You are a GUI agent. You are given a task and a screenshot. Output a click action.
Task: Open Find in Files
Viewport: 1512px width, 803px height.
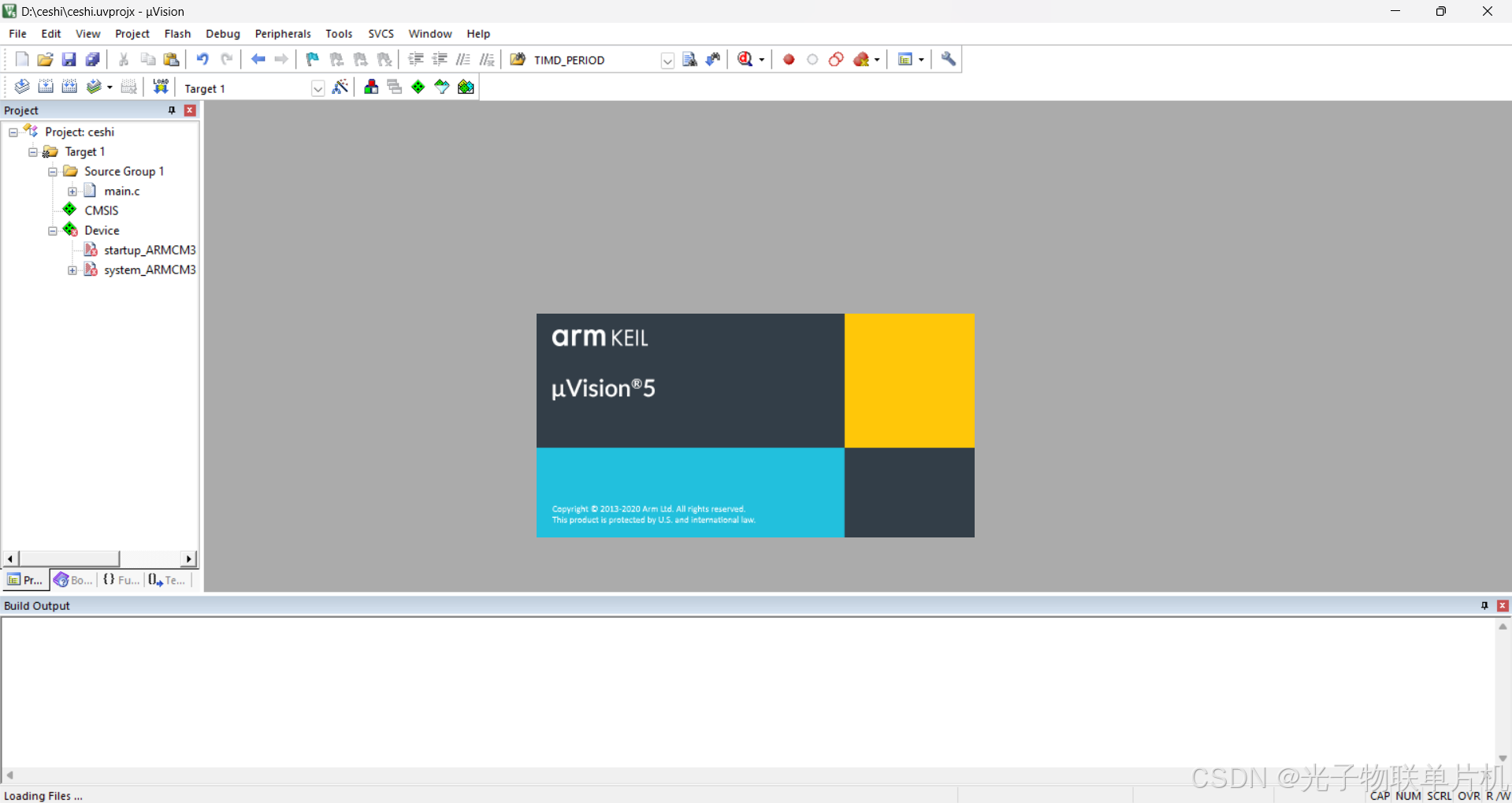(518, 59)
